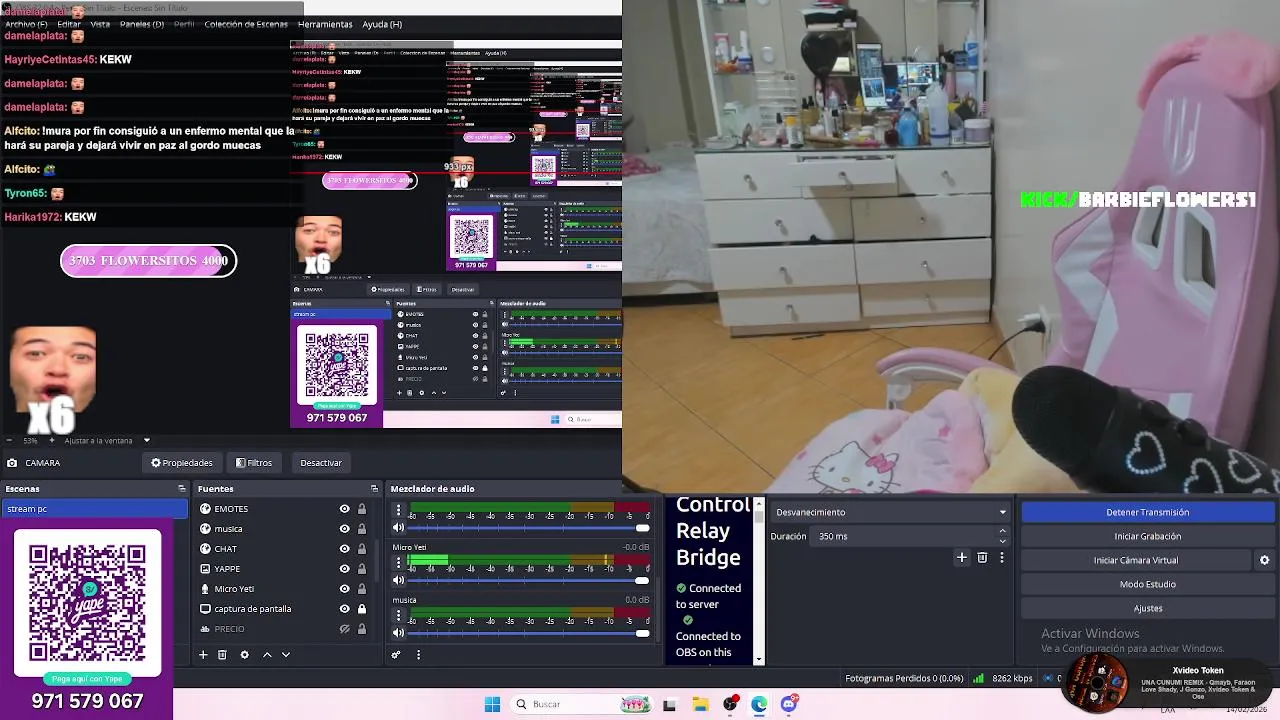Open the preview zoom Ajustar a la ventana dropdown
The image size is (1280, 720).
click(107, 440)
